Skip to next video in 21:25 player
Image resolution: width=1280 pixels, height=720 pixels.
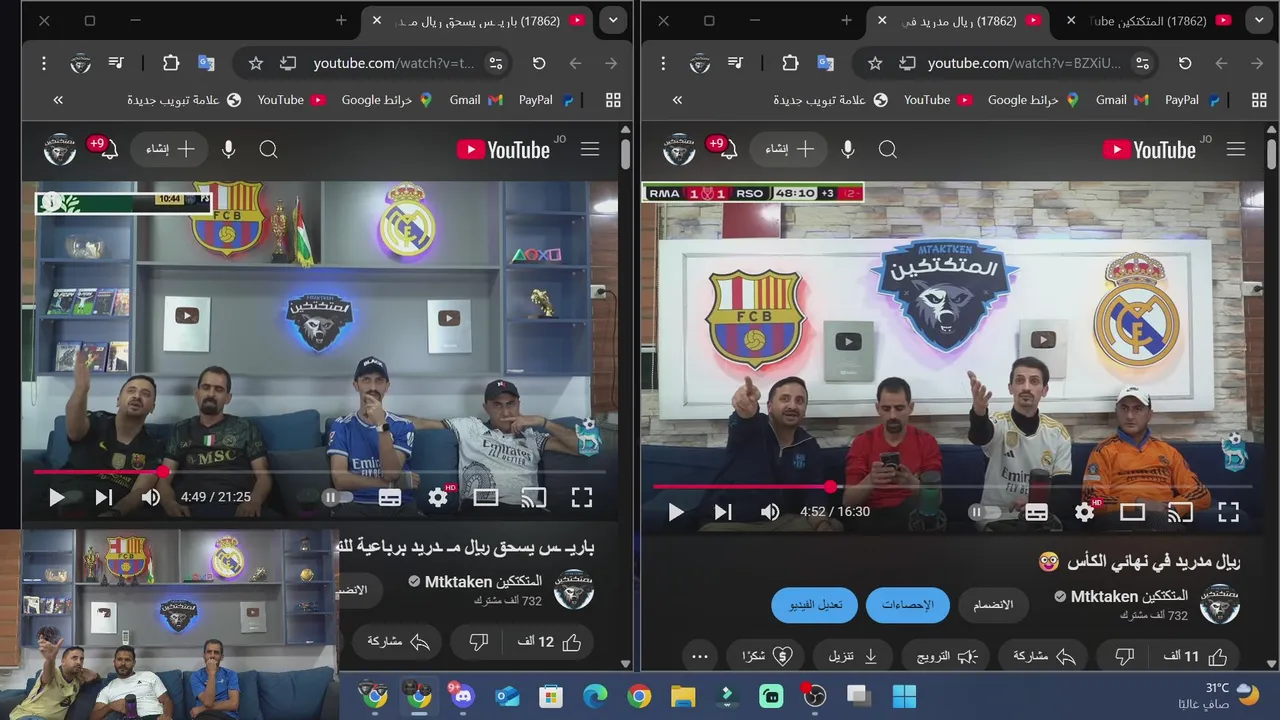tap(103, 497)
